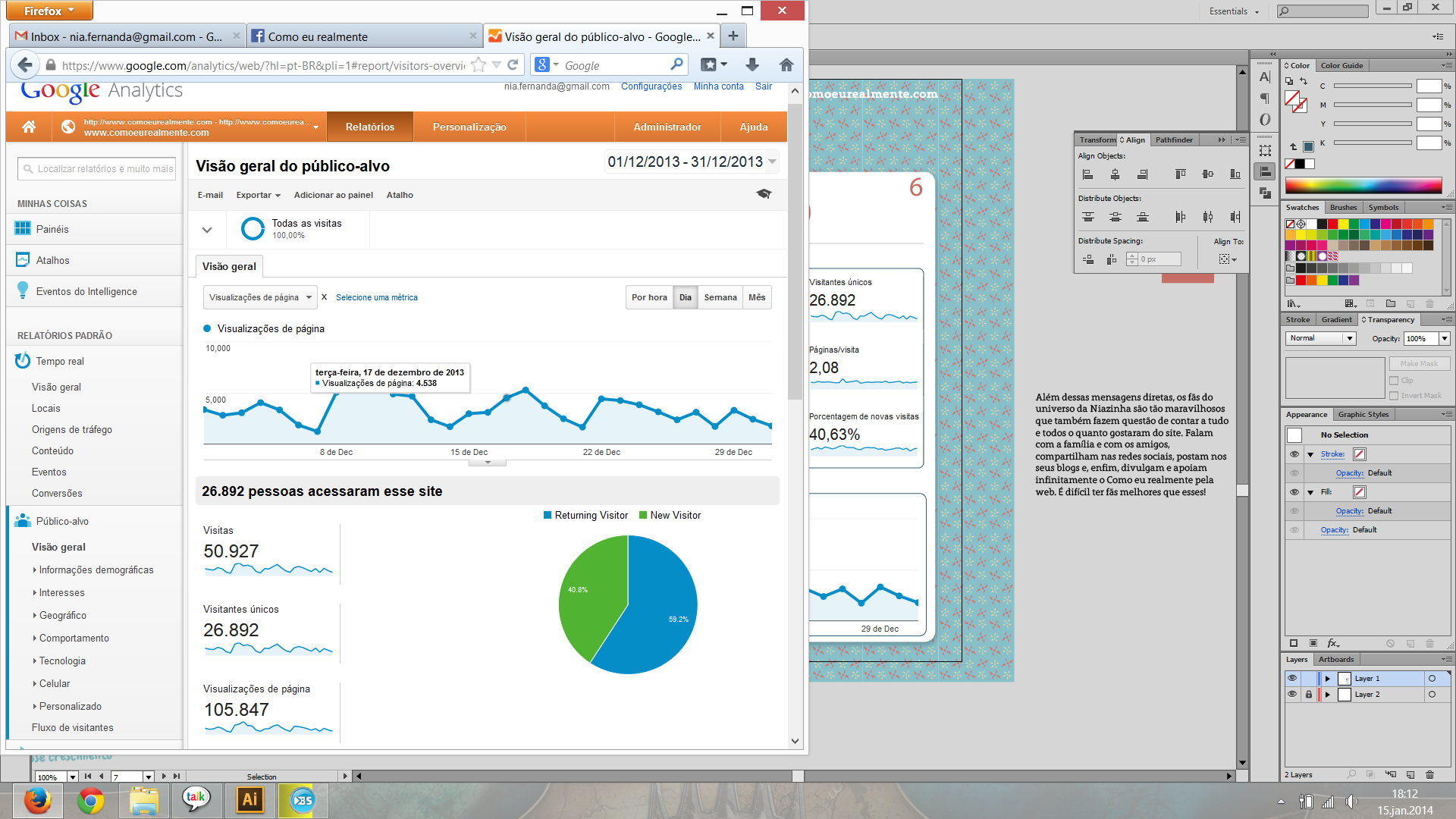The image size is (1456, 819).
Task: Click horizontal align center icon in Align panel
Action: [x=1115, y=174]
